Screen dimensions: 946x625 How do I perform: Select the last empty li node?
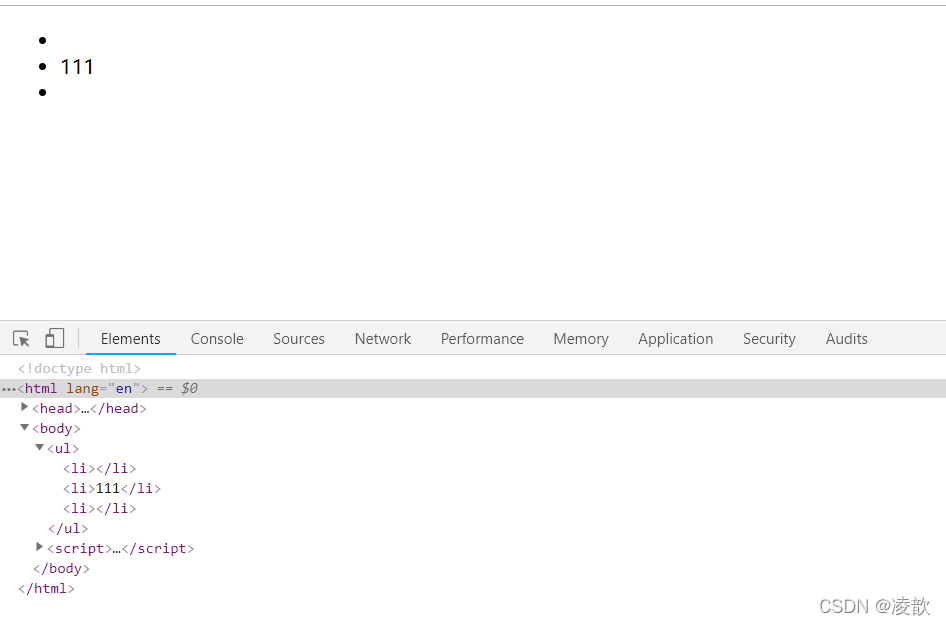coord(100,509)
